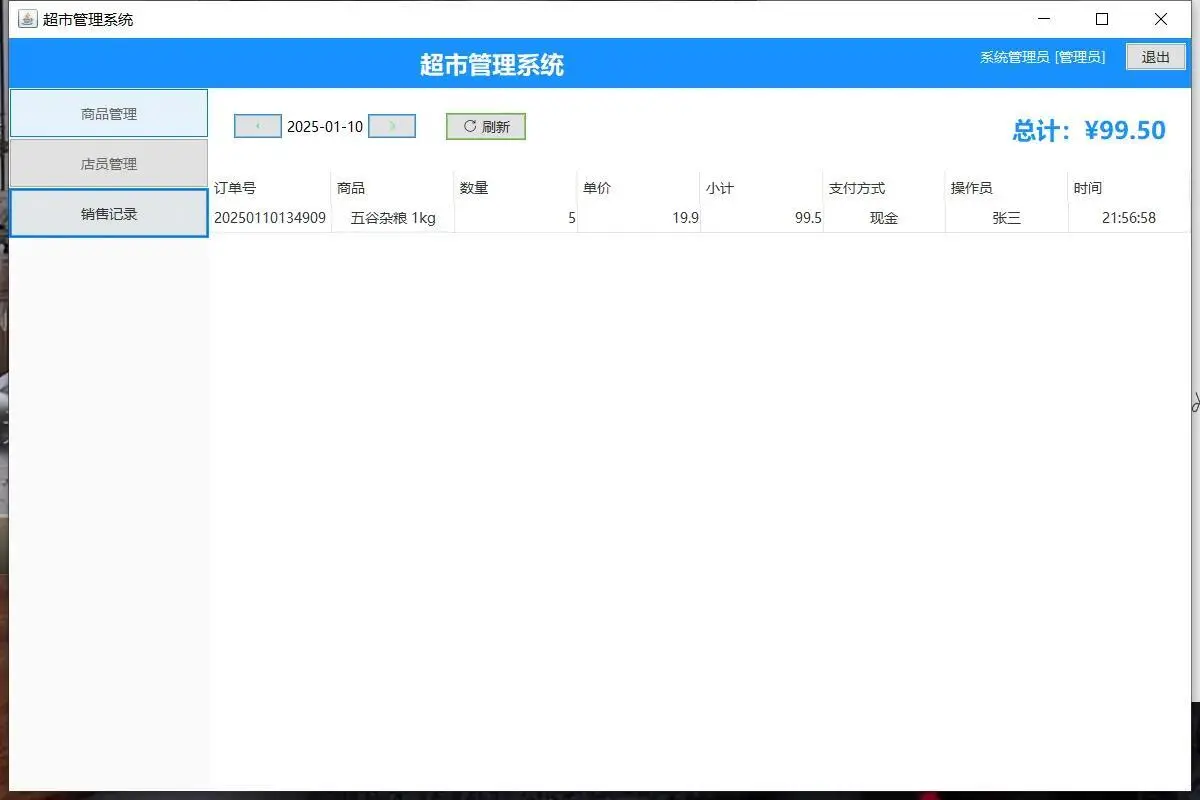The image size is (1200, 800).
Task: Select the 销售记录 sidebar tab
Action: pyautogui.click(x=108, y=213)
